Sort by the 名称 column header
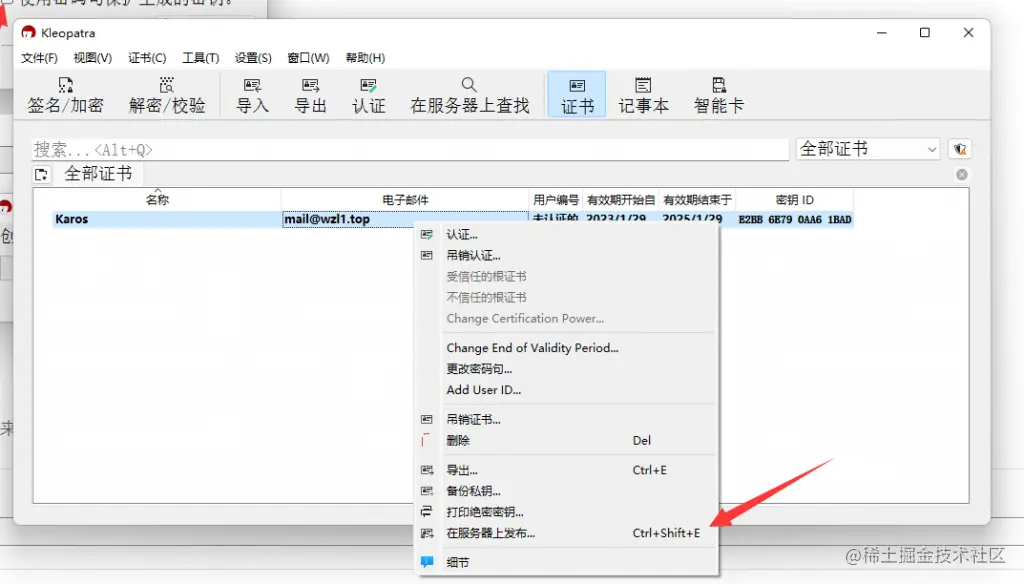The height and width of the screenshot is (584, 1024). tap(157, 200)
